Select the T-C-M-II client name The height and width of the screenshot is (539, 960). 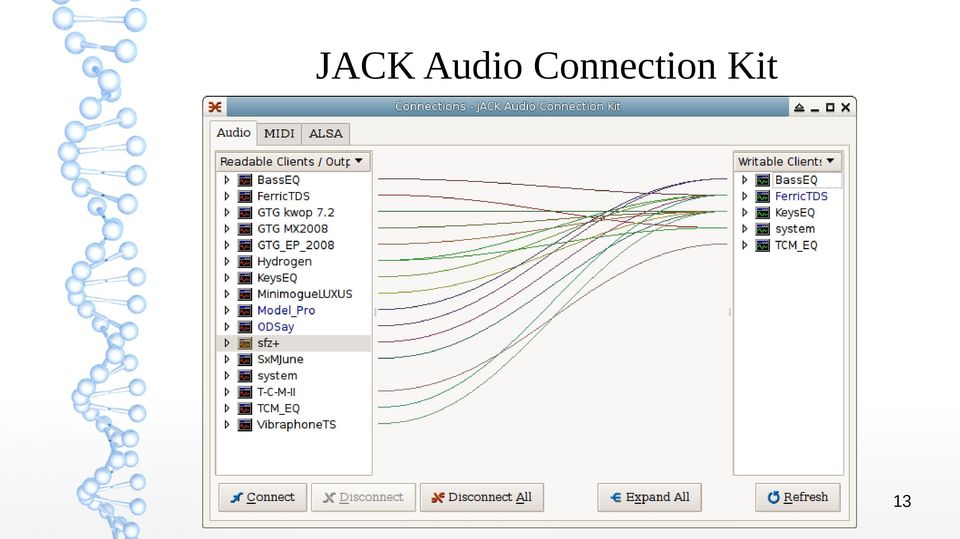coord(276,393)
